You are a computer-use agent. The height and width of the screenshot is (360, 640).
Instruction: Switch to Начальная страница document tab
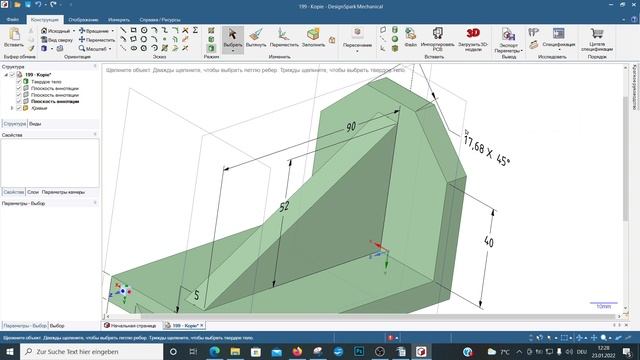[x=130, y=326]
